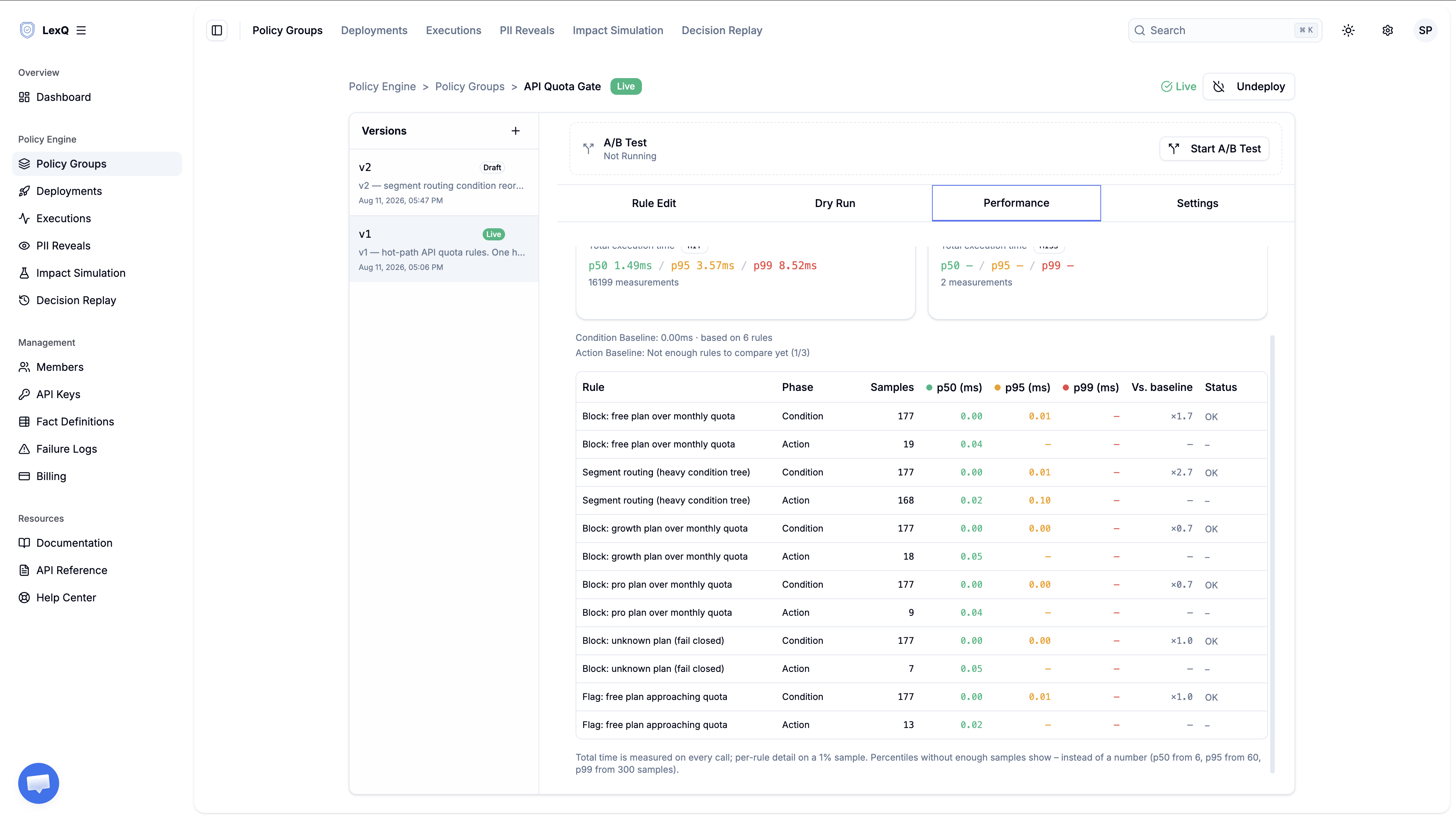Click the hamburger menu next to LexQ
Screen dimensions: 1456x819
[x=82, y=30]
